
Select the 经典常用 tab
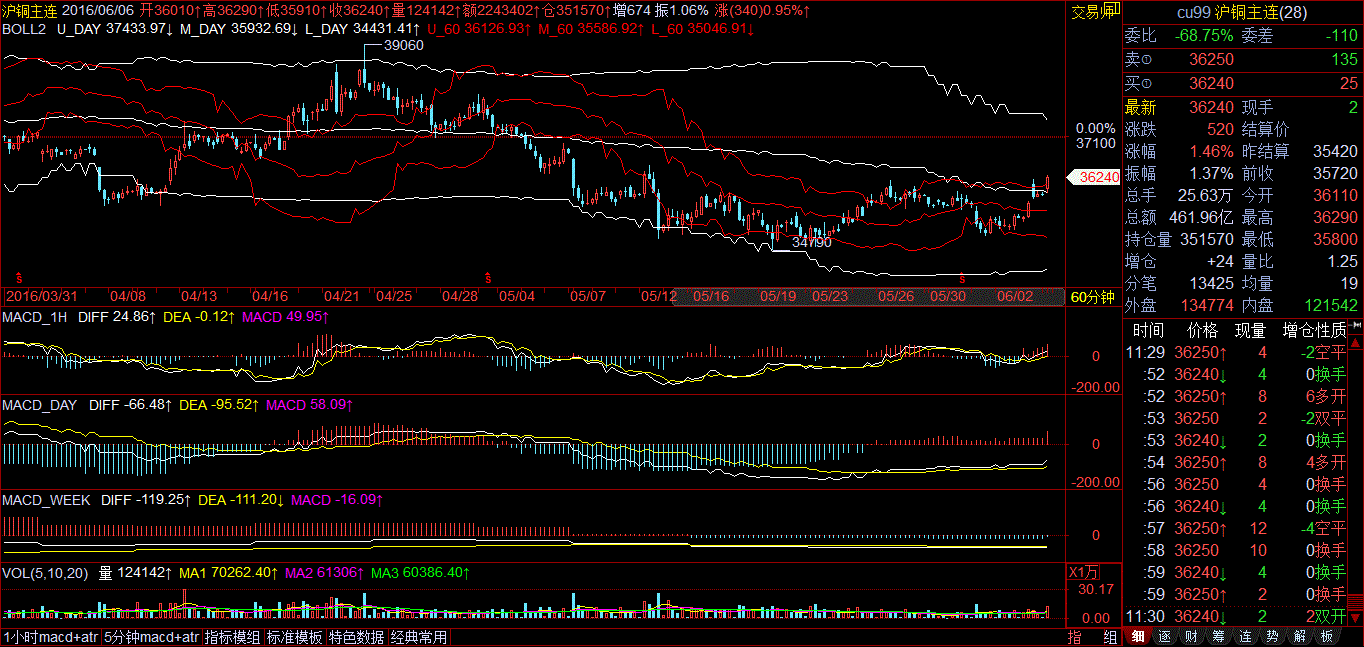[419, 637]
